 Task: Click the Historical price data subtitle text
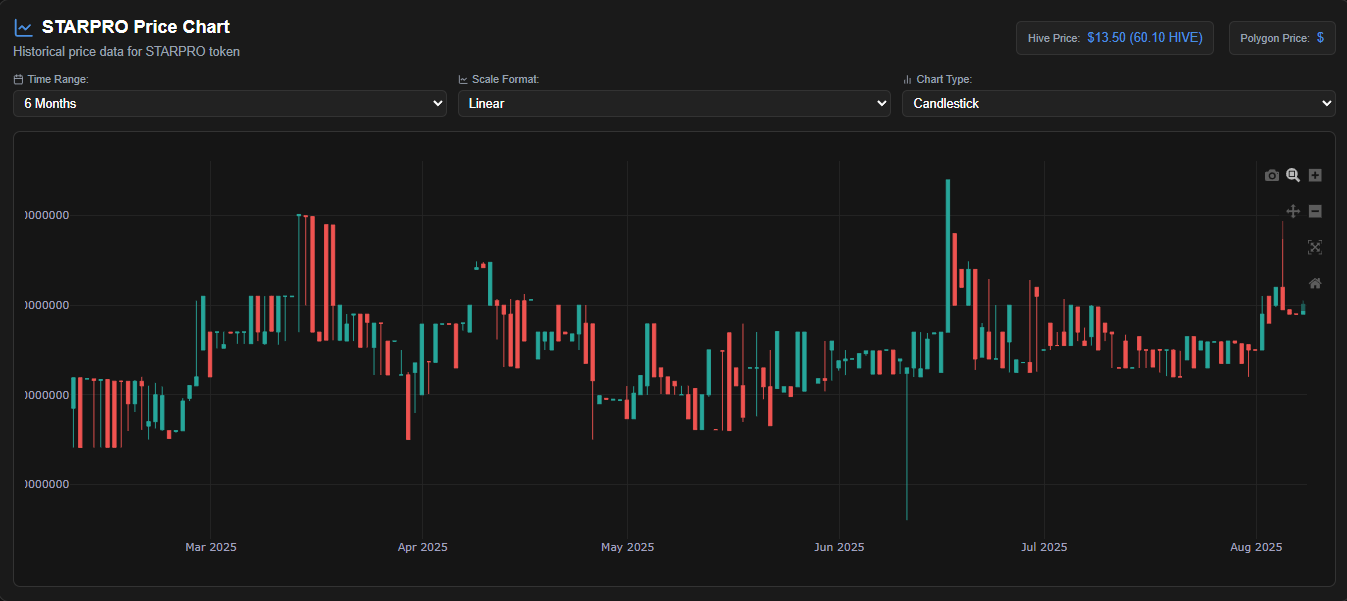click(x=127, y=51)
